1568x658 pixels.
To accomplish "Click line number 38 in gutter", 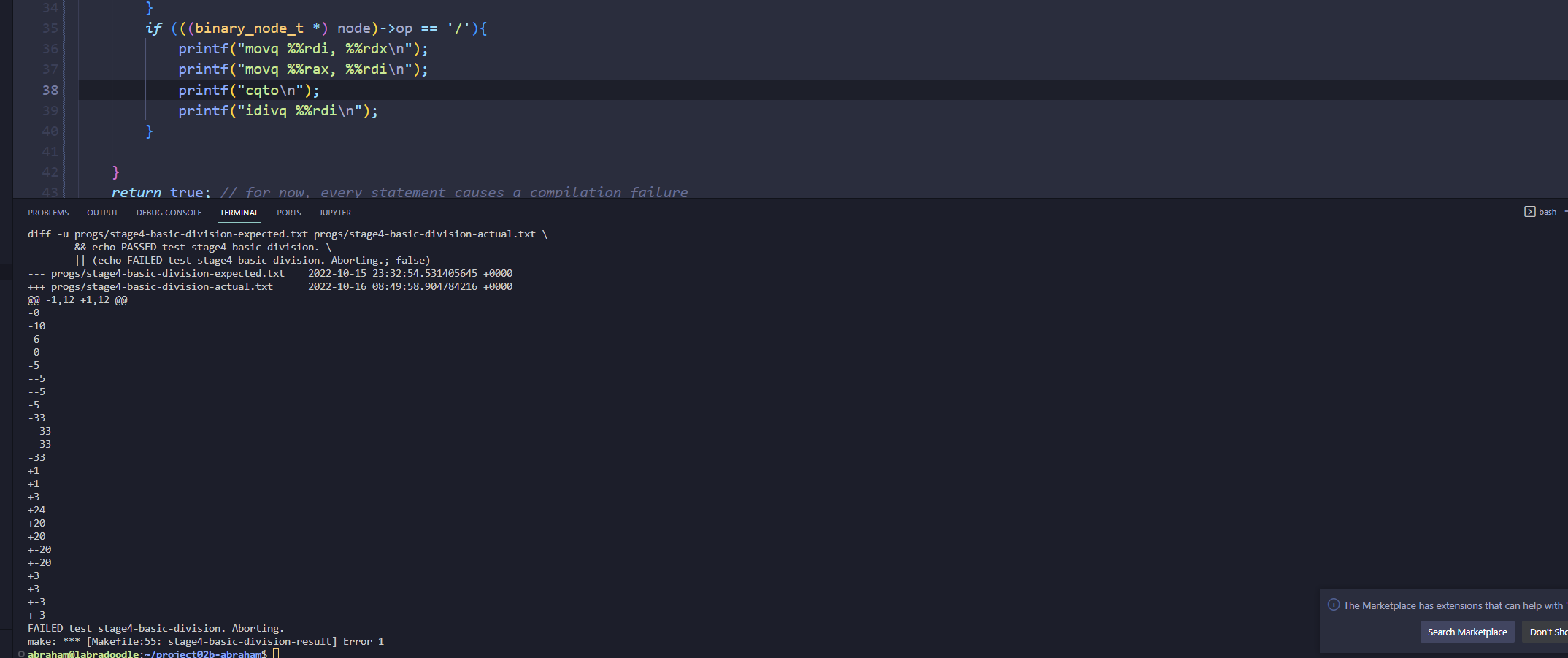I will (50, 90).
